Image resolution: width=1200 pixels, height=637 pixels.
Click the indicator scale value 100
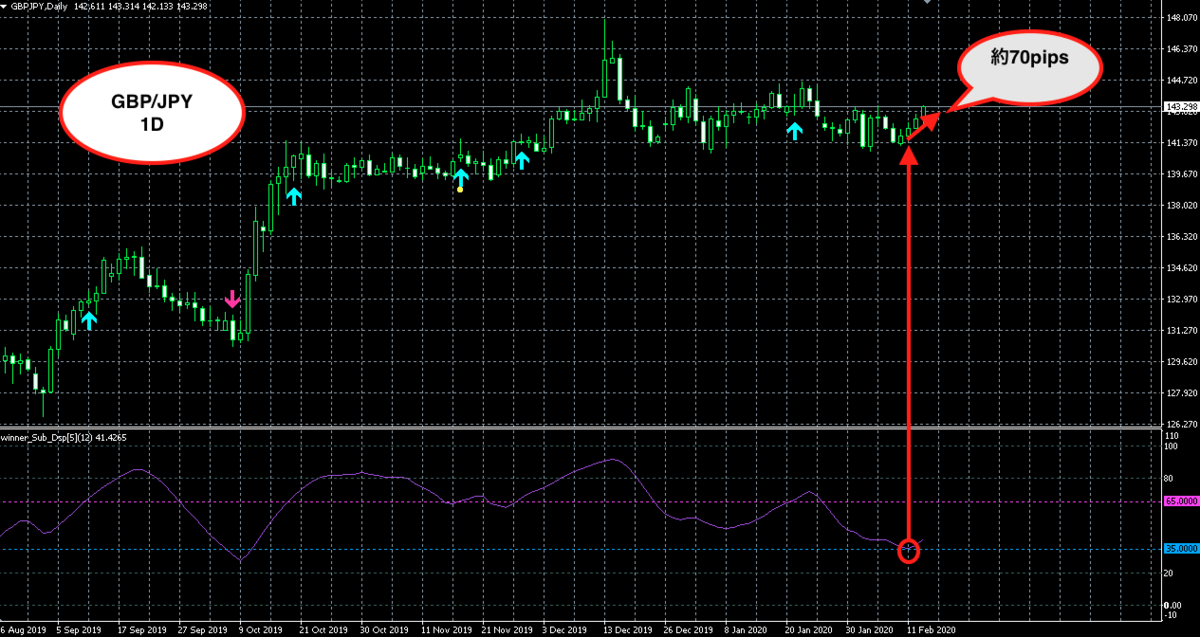tap(1172, 445)
